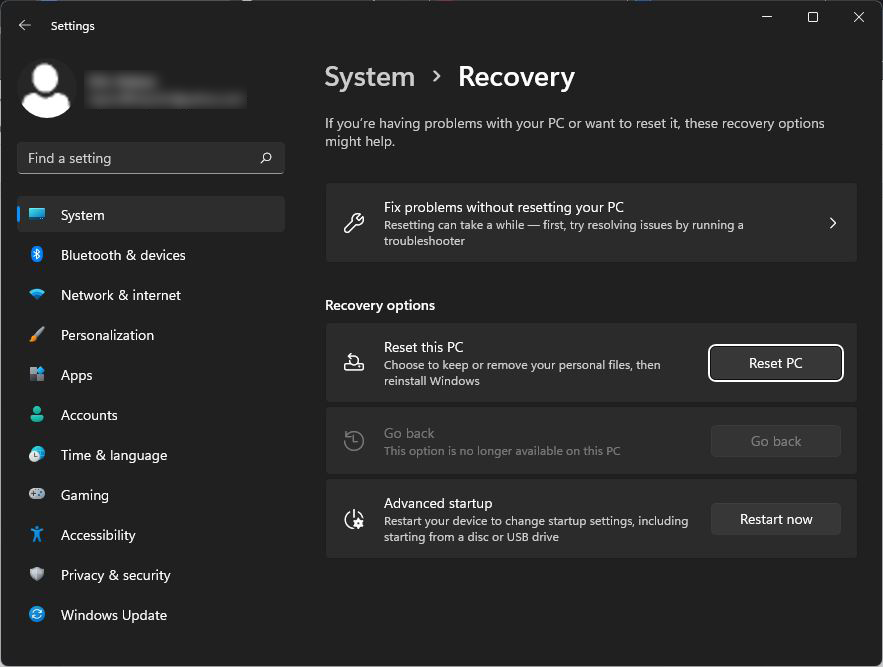The height and width of the screenshot is (667, 883).
Task: Open the Apps settings section
Action: point(76,375)
